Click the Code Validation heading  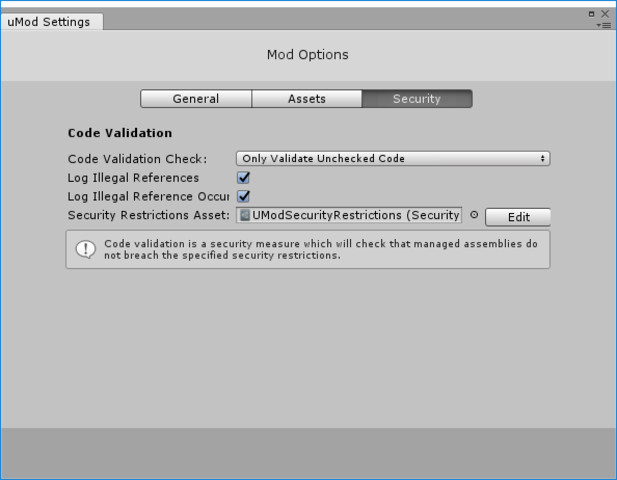[x=120, y=133]
